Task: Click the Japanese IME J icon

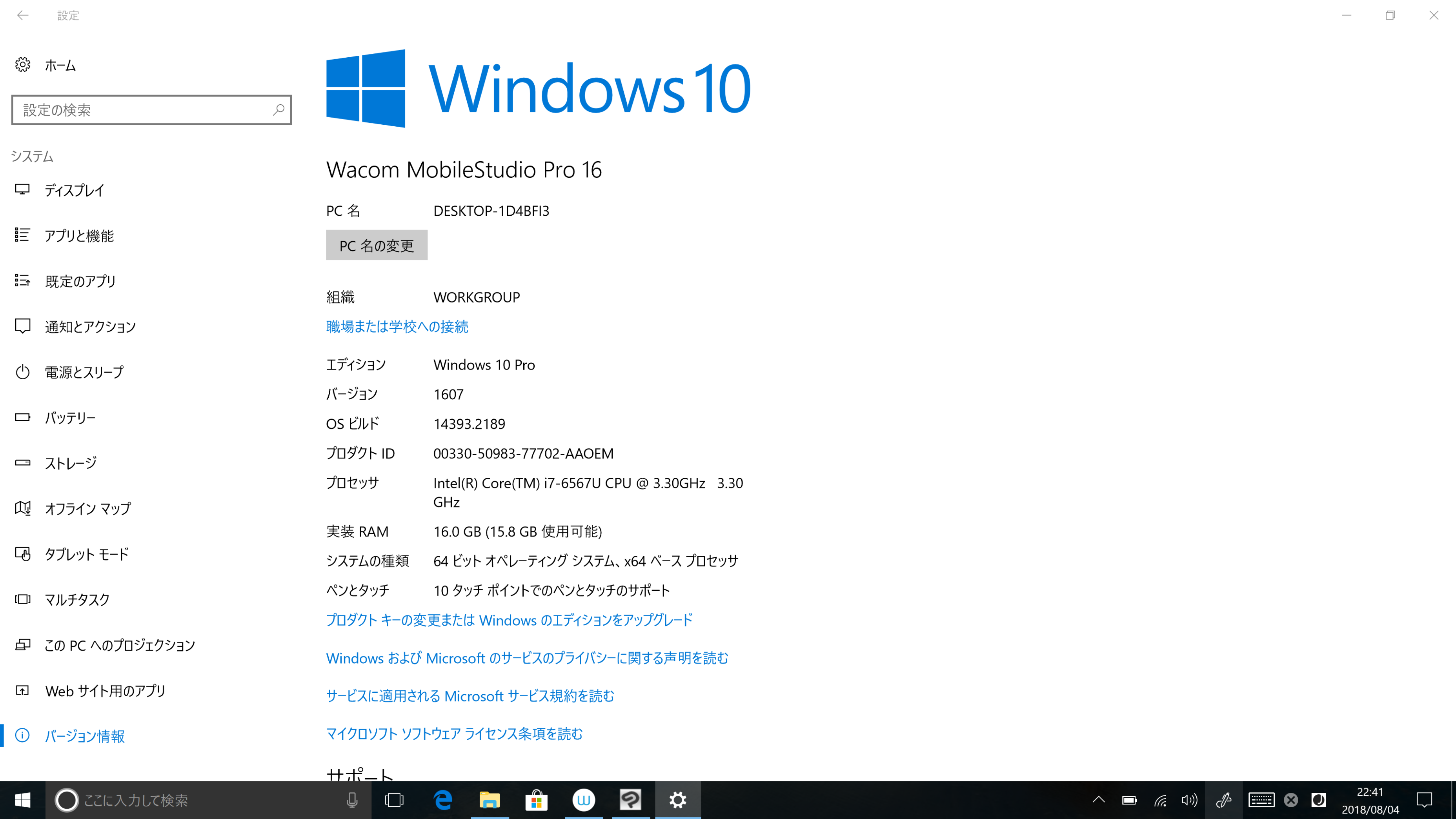Action: [1319, 800]
